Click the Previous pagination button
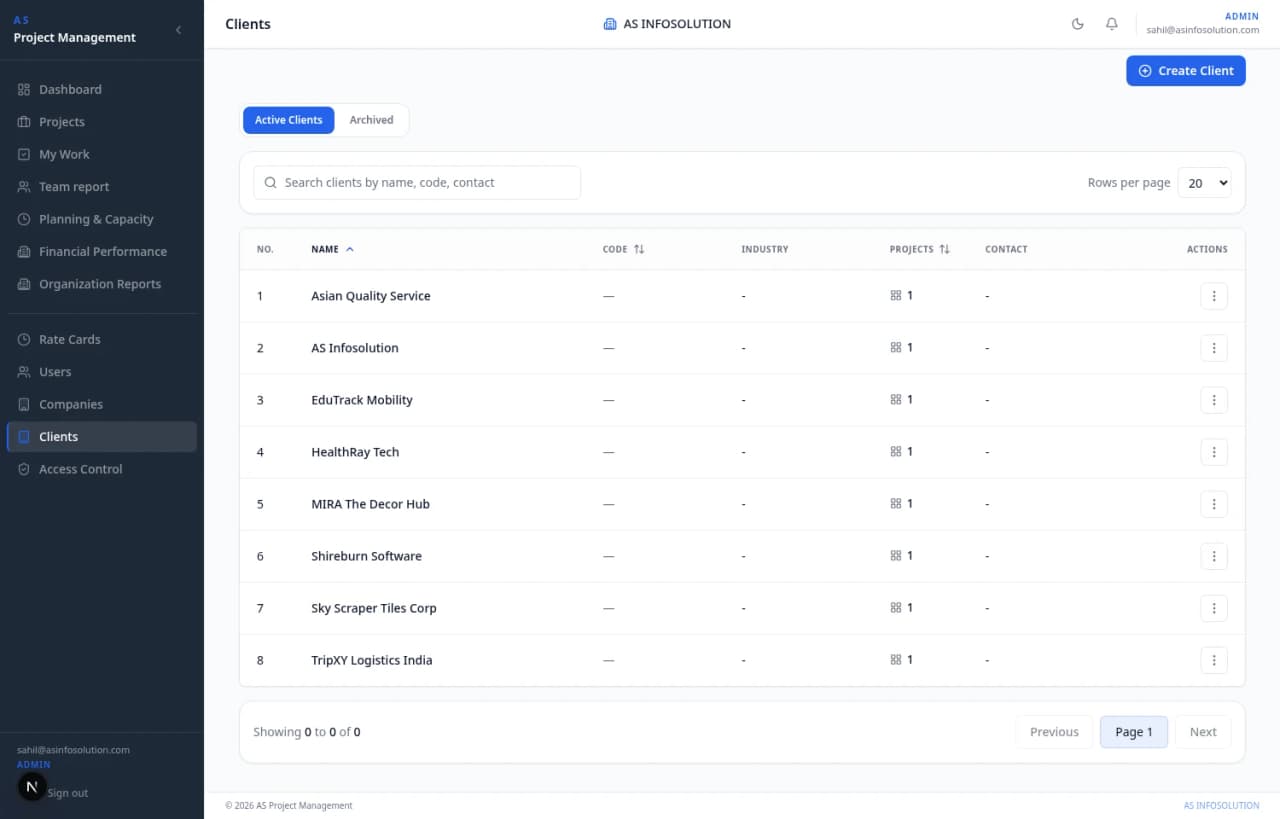Viewport: 1280px width, 819px height. (x=1054, y=732)
